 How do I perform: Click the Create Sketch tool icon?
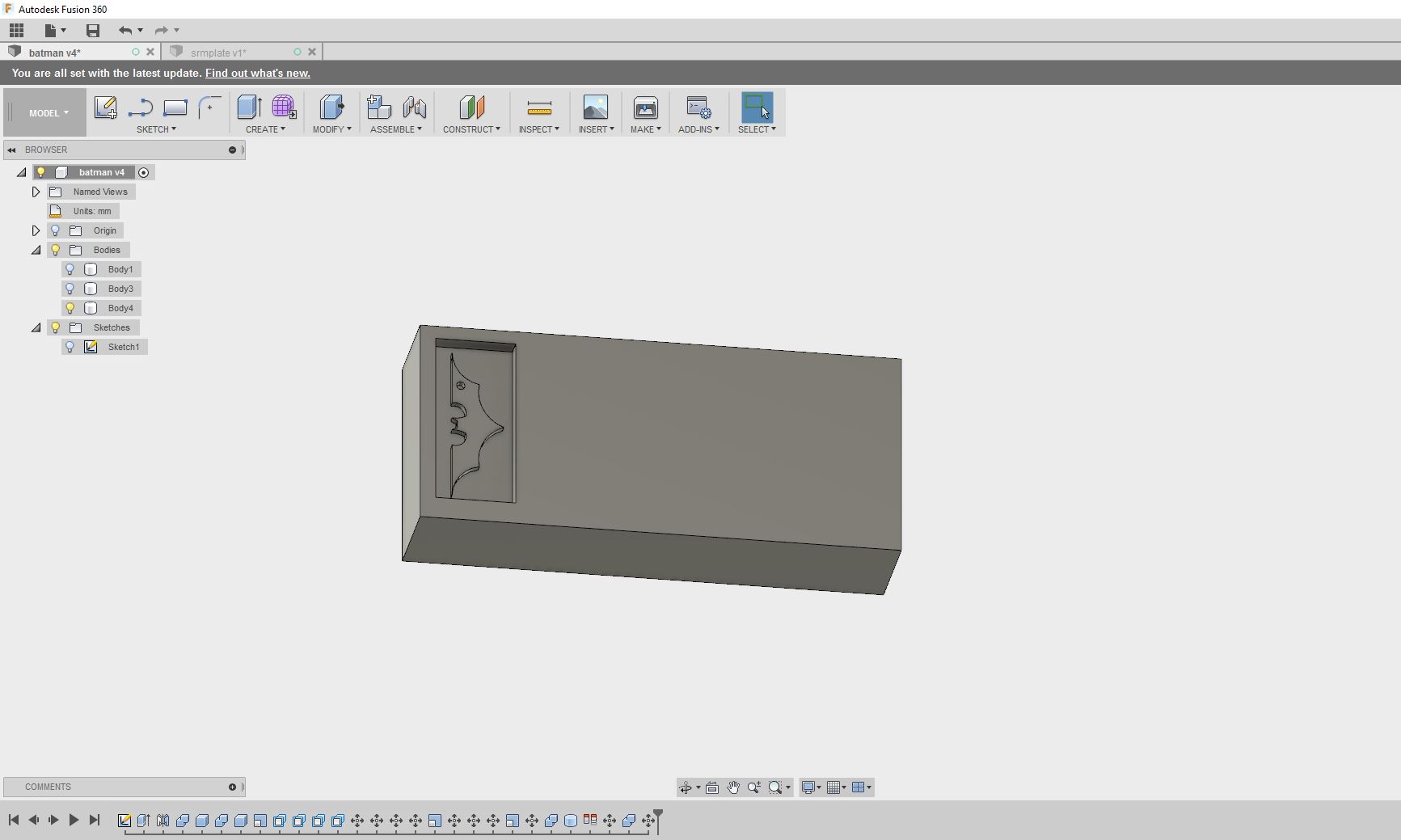(105, 108)
